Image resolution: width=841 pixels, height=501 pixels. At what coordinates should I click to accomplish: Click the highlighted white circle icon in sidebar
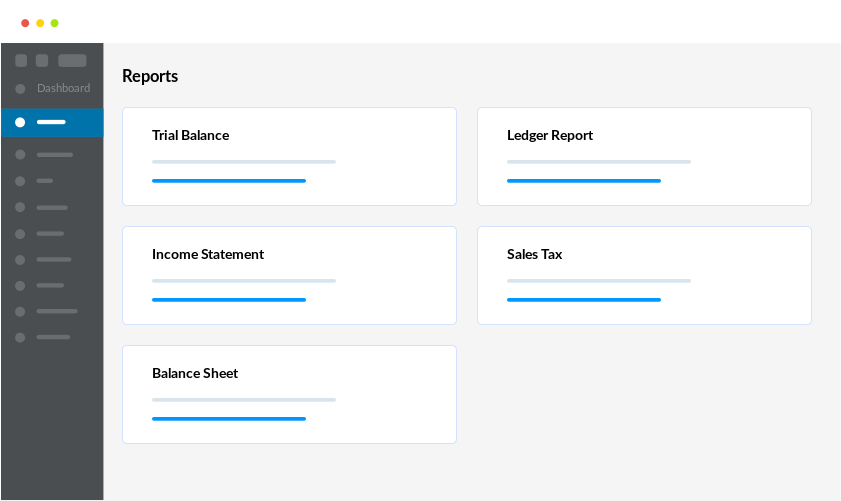pyautogui.click(x=20, y=122)
